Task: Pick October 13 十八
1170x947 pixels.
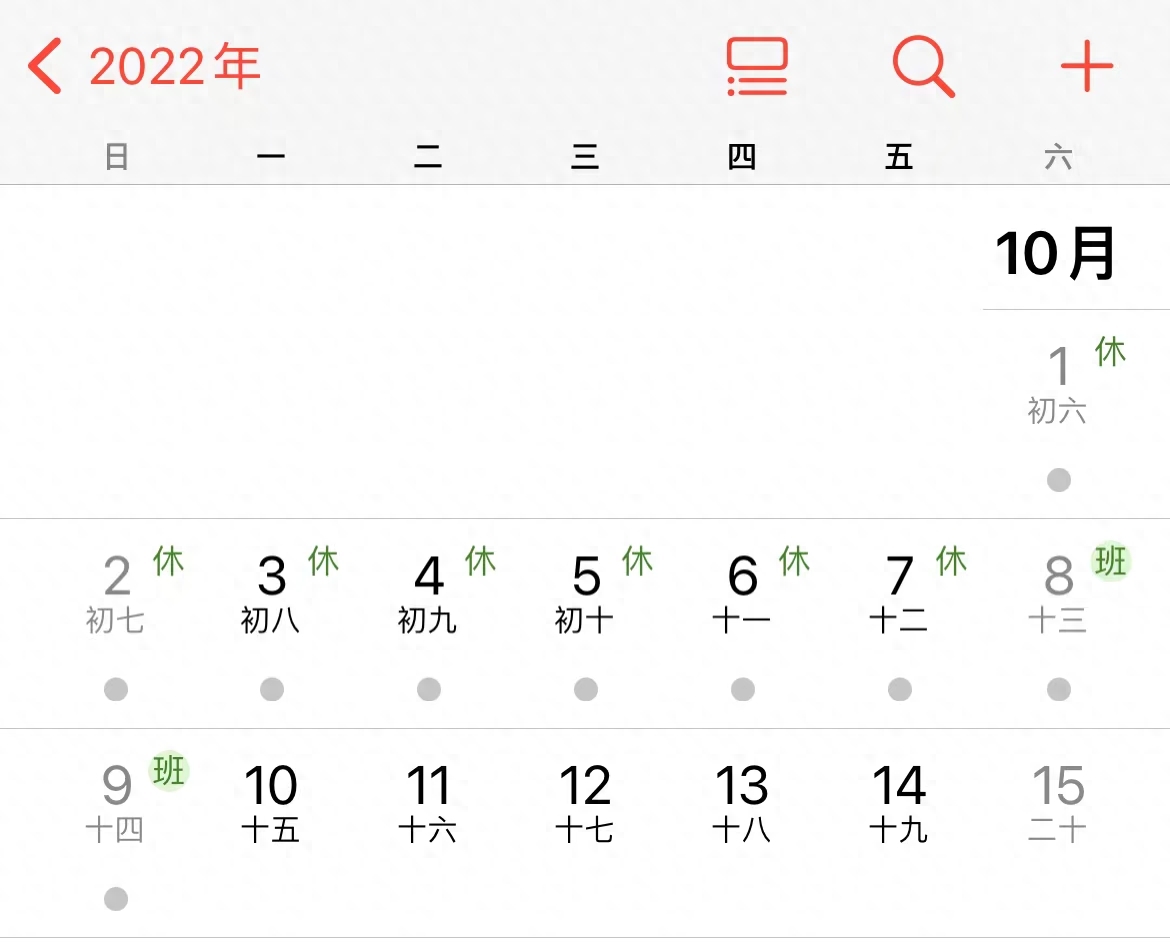Action: click(742, 803)
